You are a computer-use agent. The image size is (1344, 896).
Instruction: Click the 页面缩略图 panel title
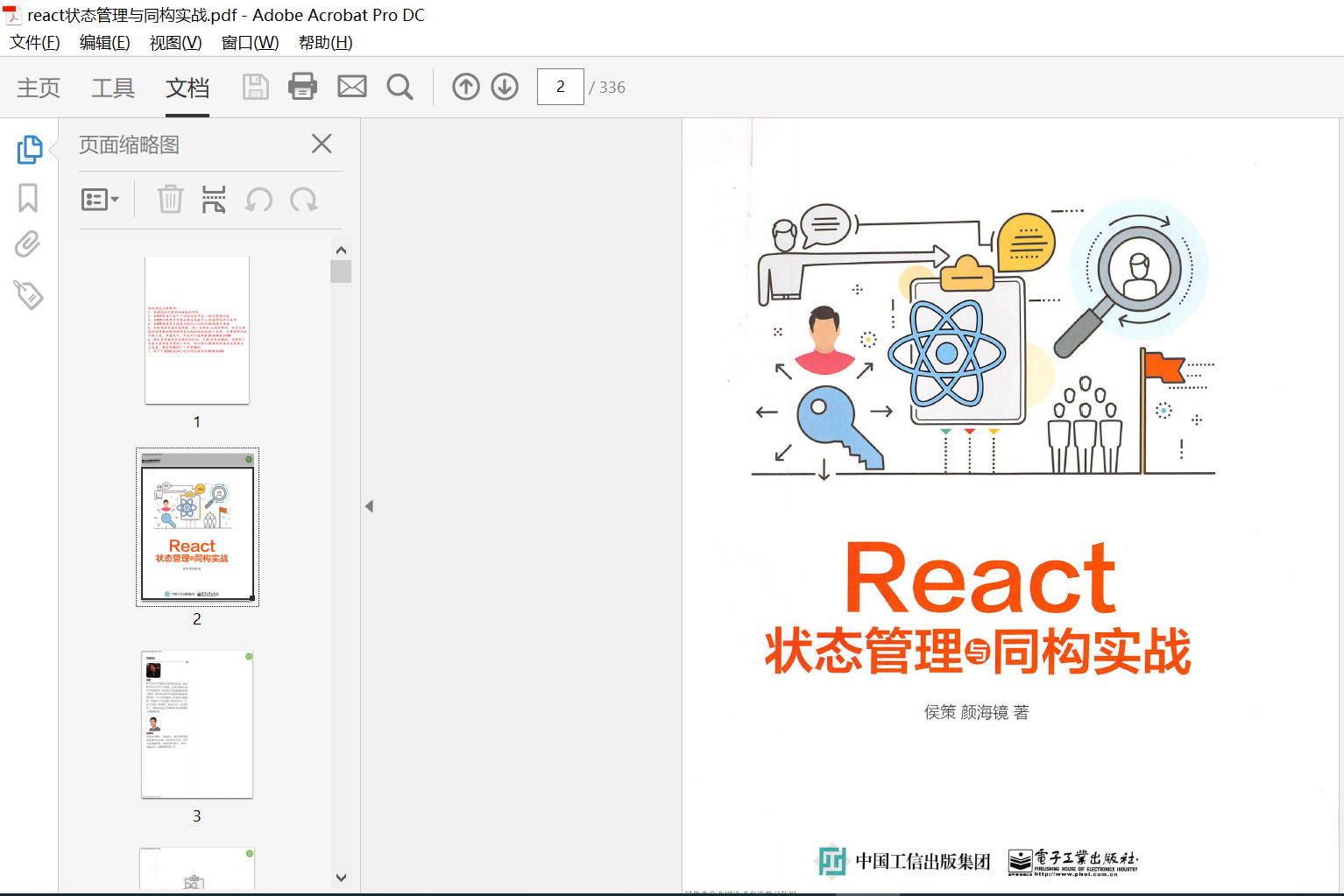tap(129, 145)
